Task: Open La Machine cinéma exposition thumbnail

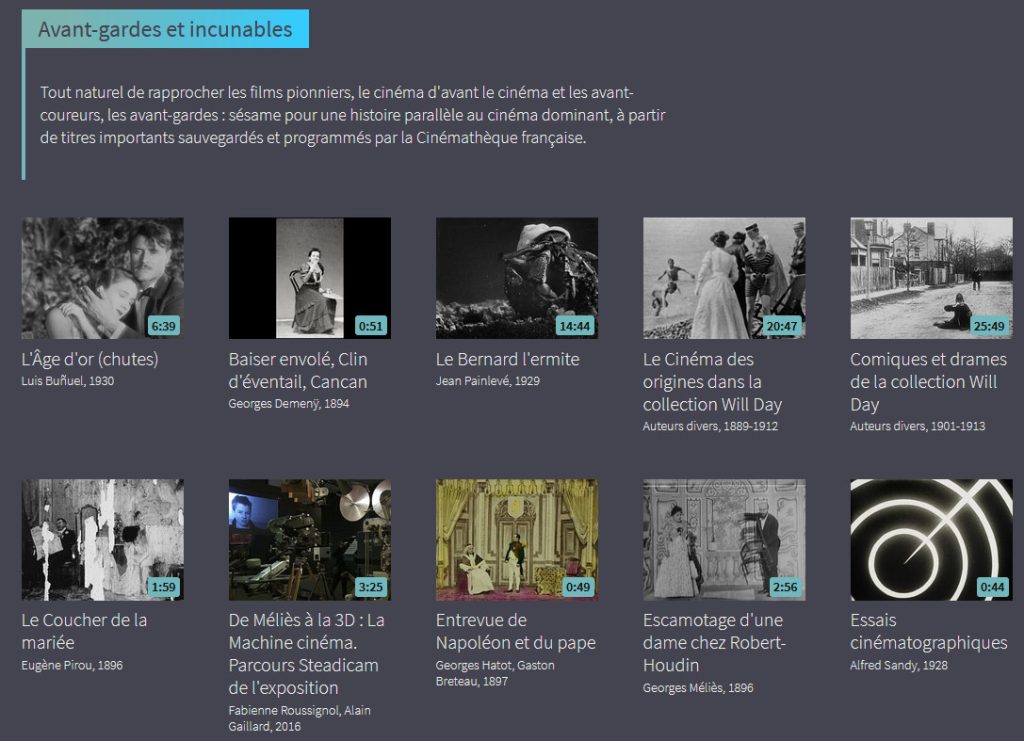Action: coord(309,539)
